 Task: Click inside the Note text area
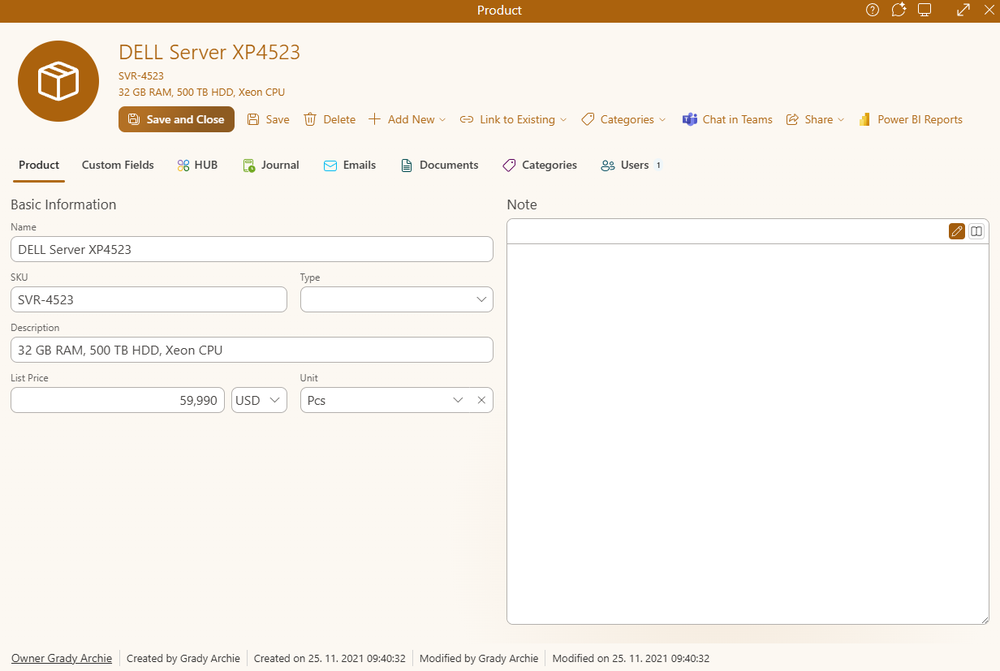(747, 433)
